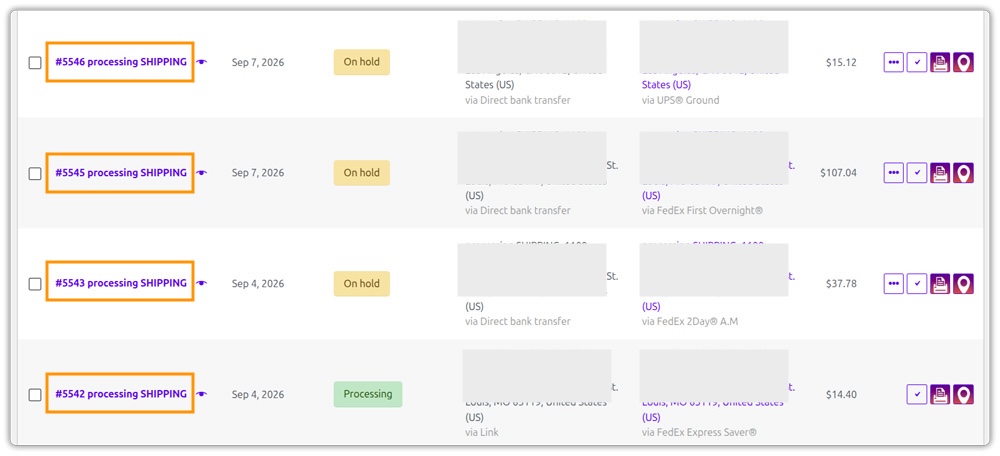This screenshot has width=1000, height=456.
Task: Click the On hold status of order #5543
Action: tap(362, 283)
